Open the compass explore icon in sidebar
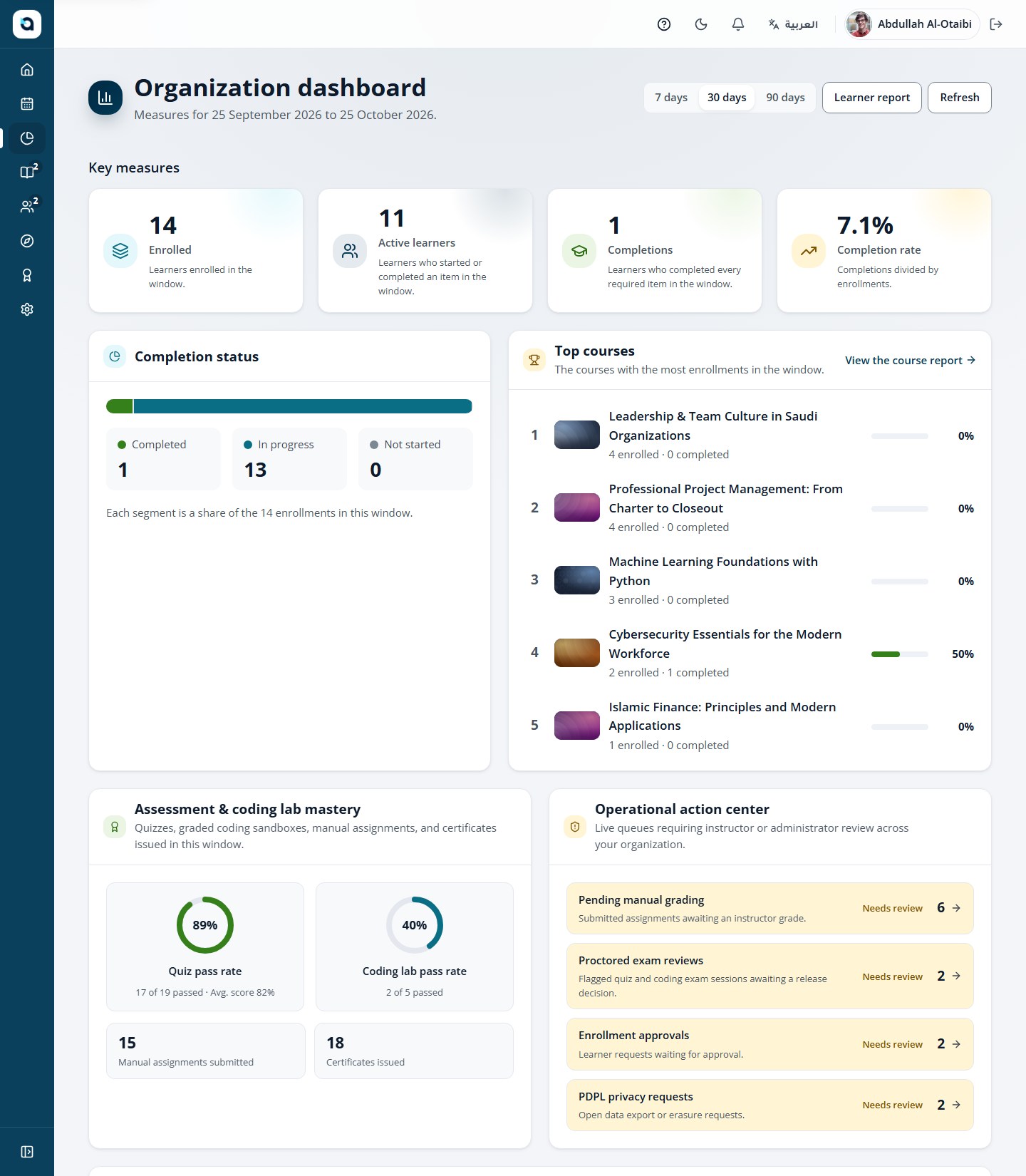The image size is (1026, 1176). tap(27, 241)
